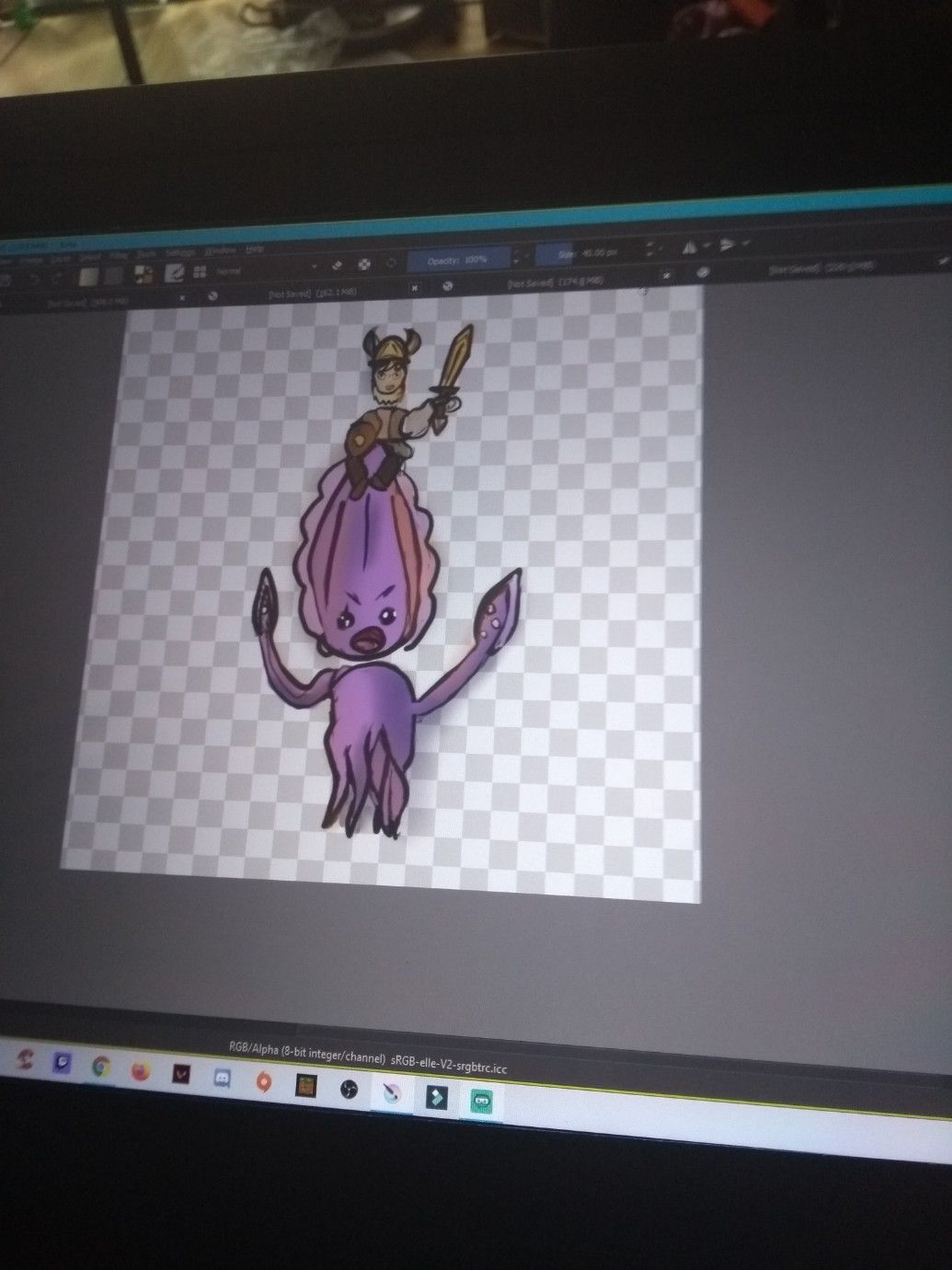Reload the original brush preset
Viewport: 952px width, 1270px height.
(x=392, y=263)
